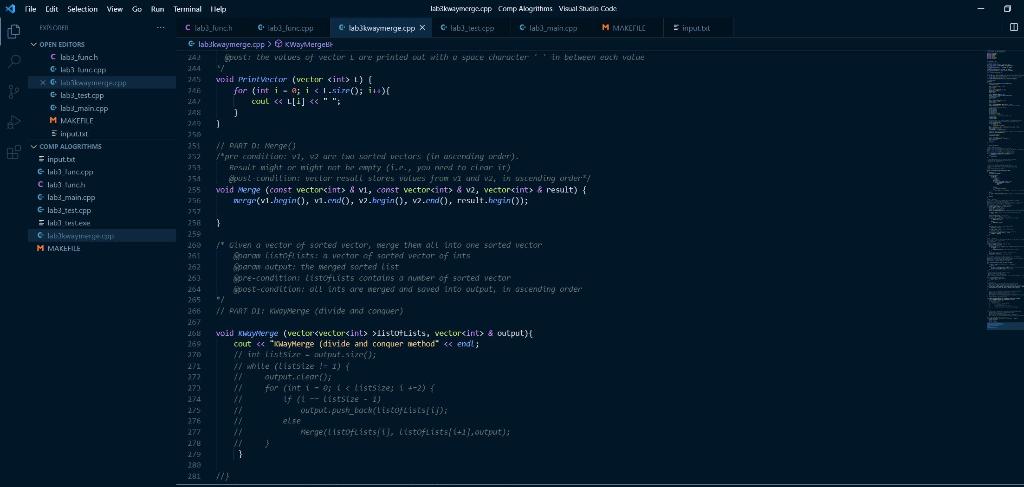Image resolution: width=1024 pixels, height=487 pixels.
Task: Click the commented 'output.clear();' line
Action: tap(282, 377)
